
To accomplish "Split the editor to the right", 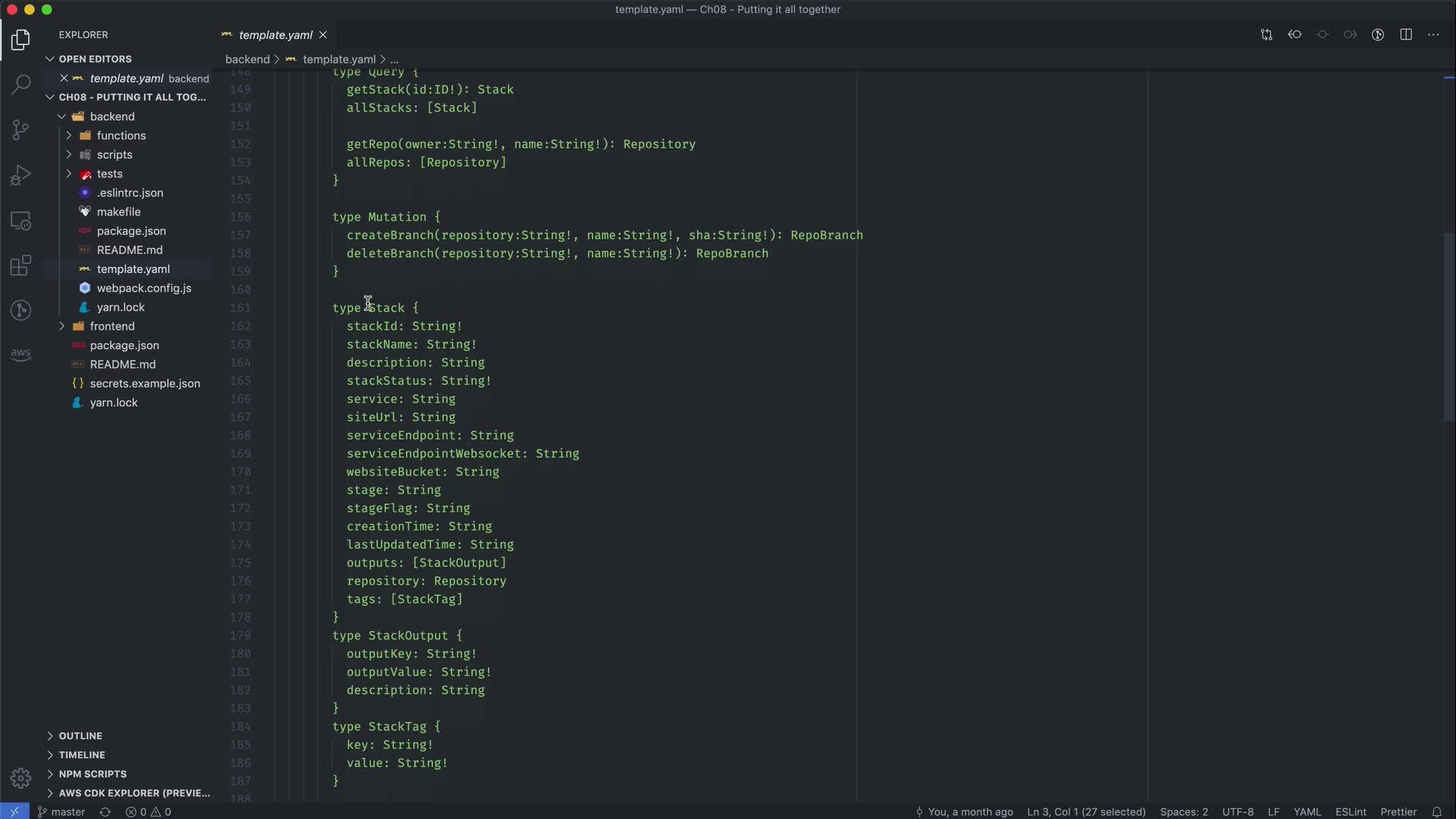I will click(1405, 35).
